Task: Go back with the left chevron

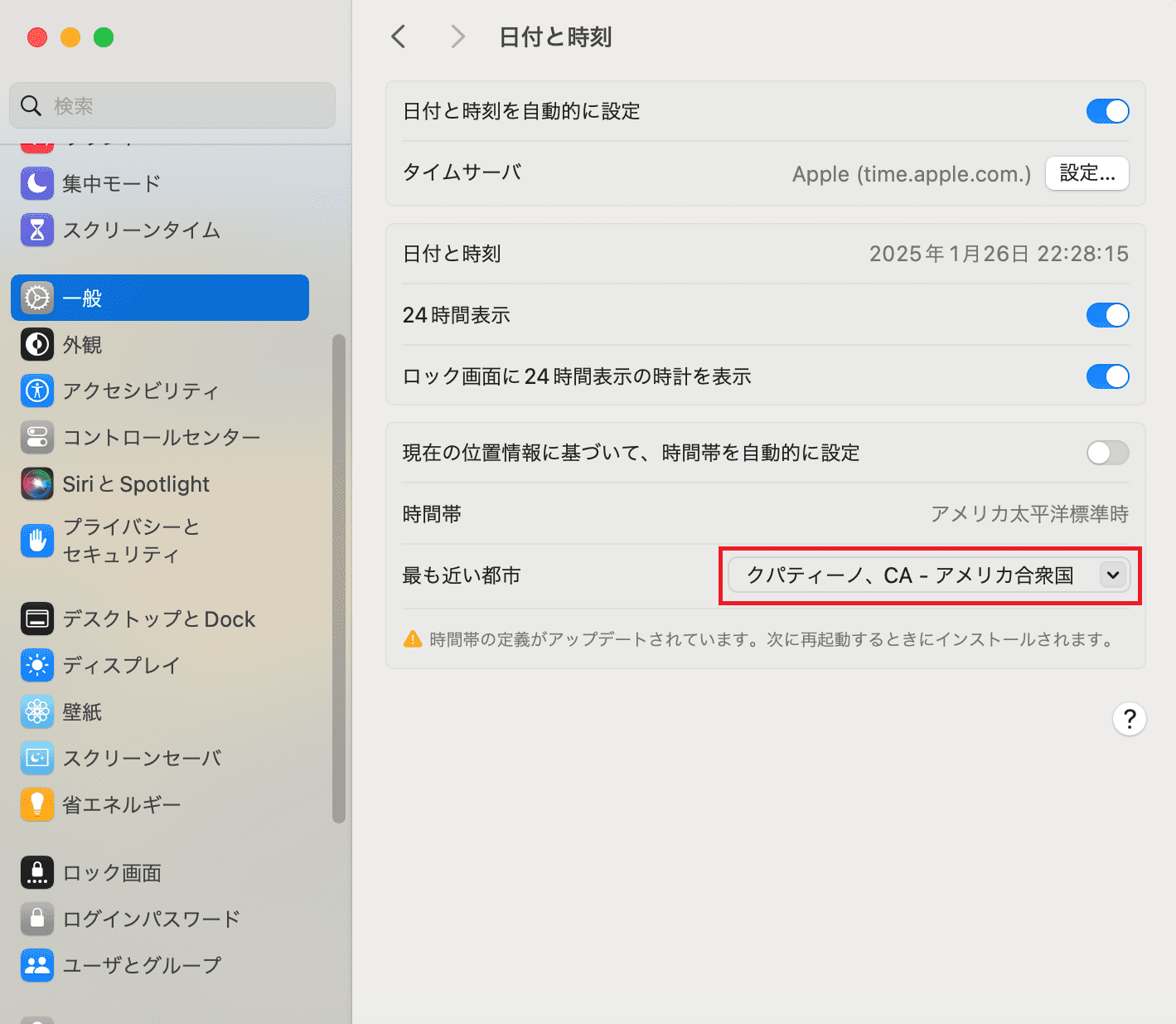Action: point(399,36)
